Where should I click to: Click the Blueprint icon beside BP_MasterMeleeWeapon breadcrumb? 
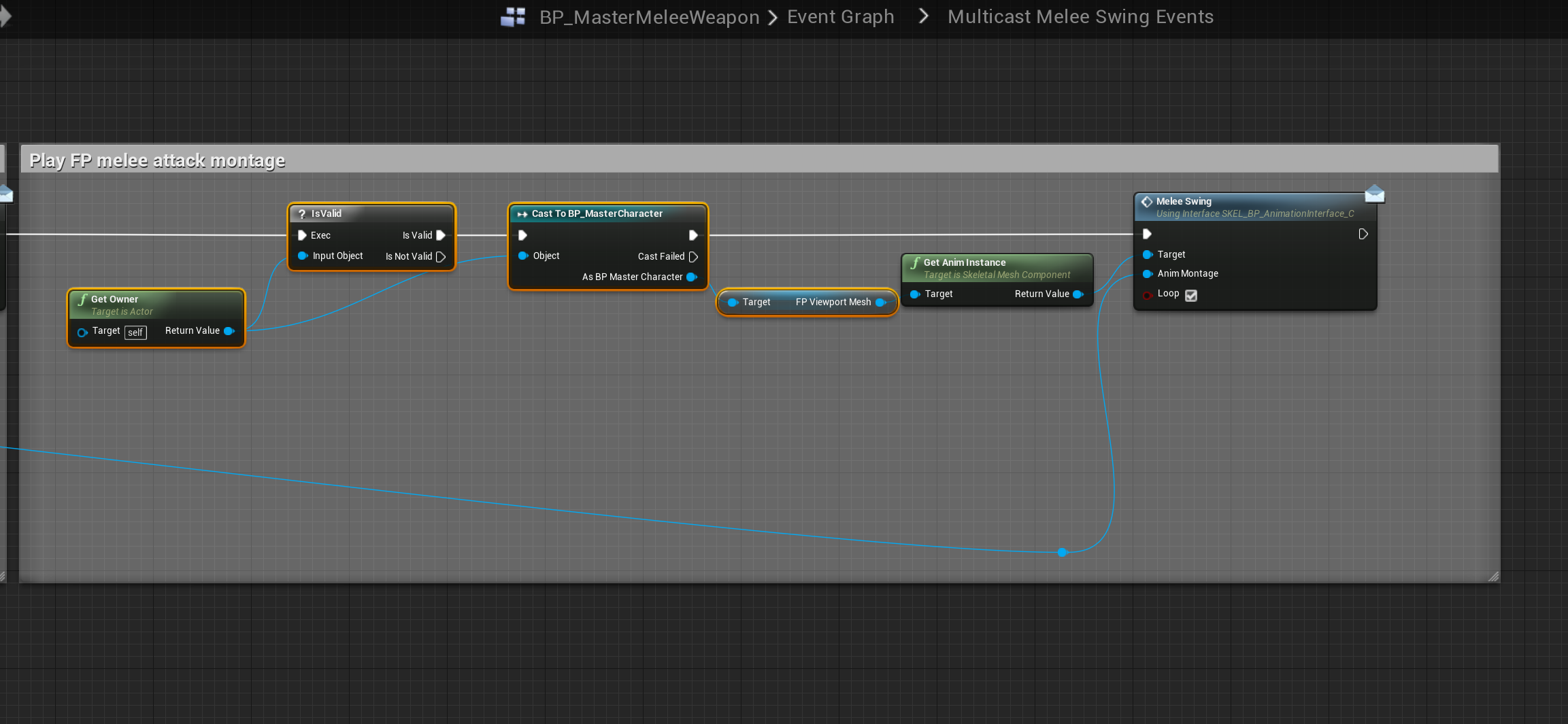click(513, 17)
